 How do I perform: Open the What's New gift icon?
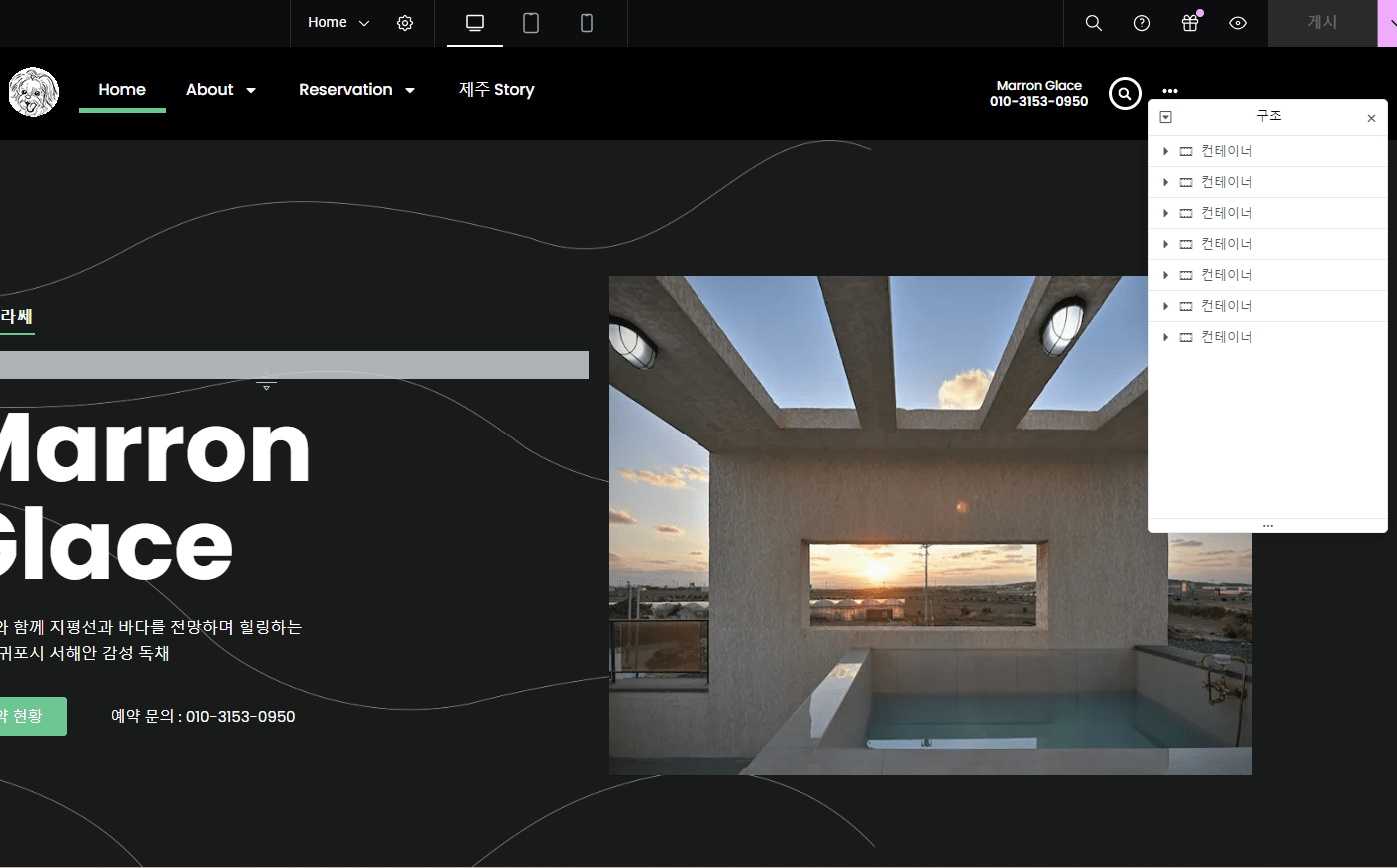click(1190, 23)
